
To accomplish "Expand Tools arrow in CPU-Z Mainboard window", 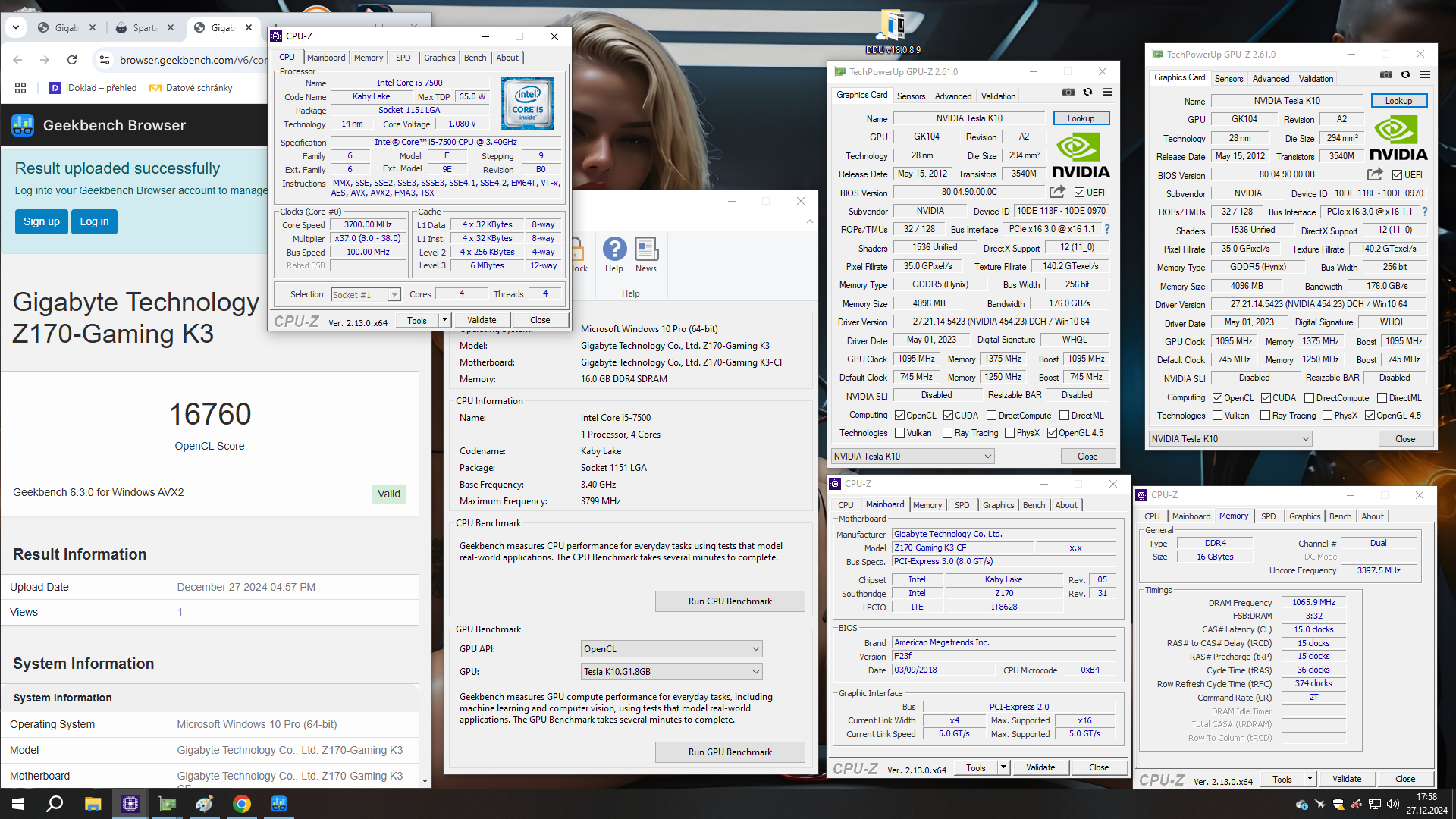I will (1004, 767).
